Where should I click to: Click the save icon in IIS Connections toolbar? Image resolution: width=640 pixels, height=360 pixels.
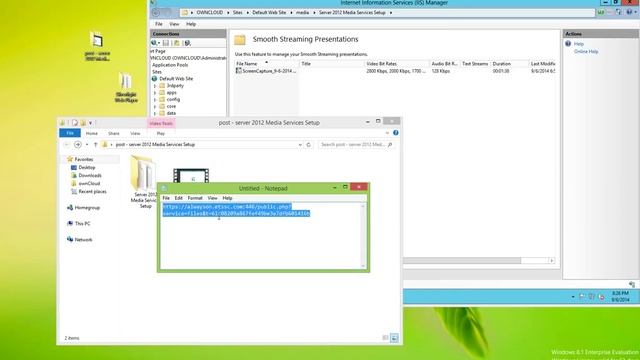click(x=166, y=43)
